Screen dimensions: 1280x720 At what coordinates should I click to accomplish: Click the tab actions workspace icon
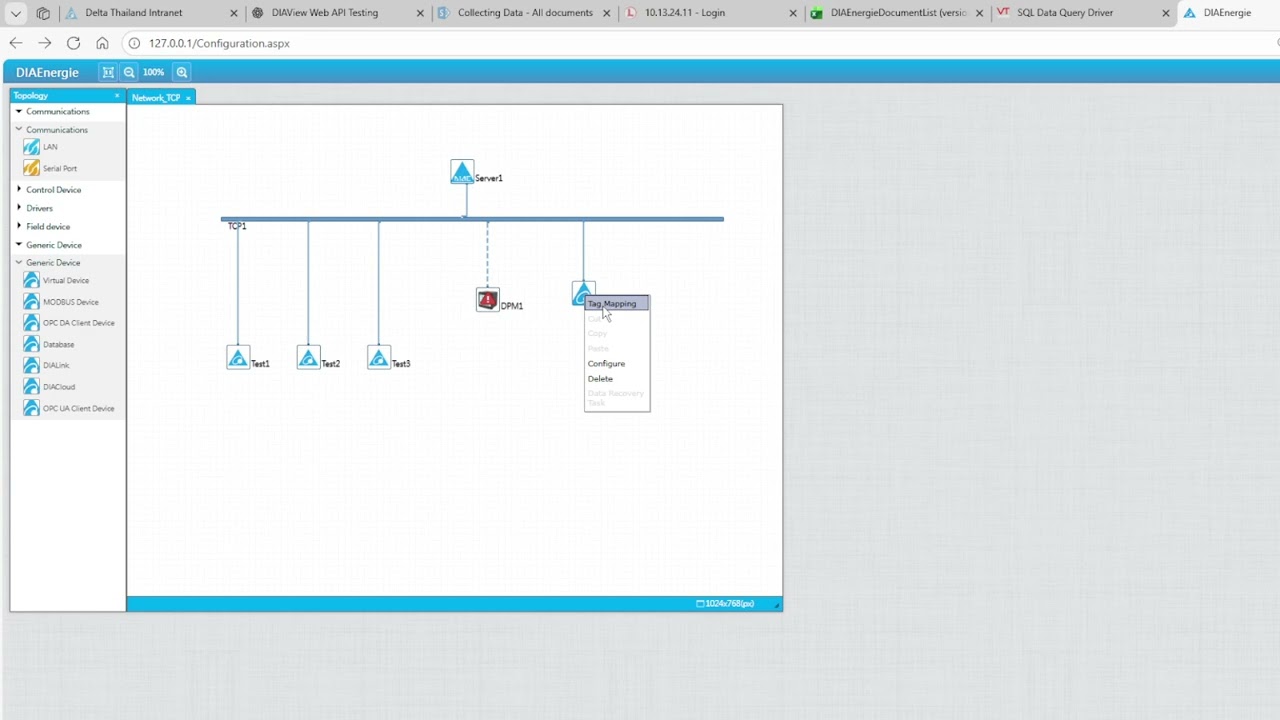(x=43, y=13)
